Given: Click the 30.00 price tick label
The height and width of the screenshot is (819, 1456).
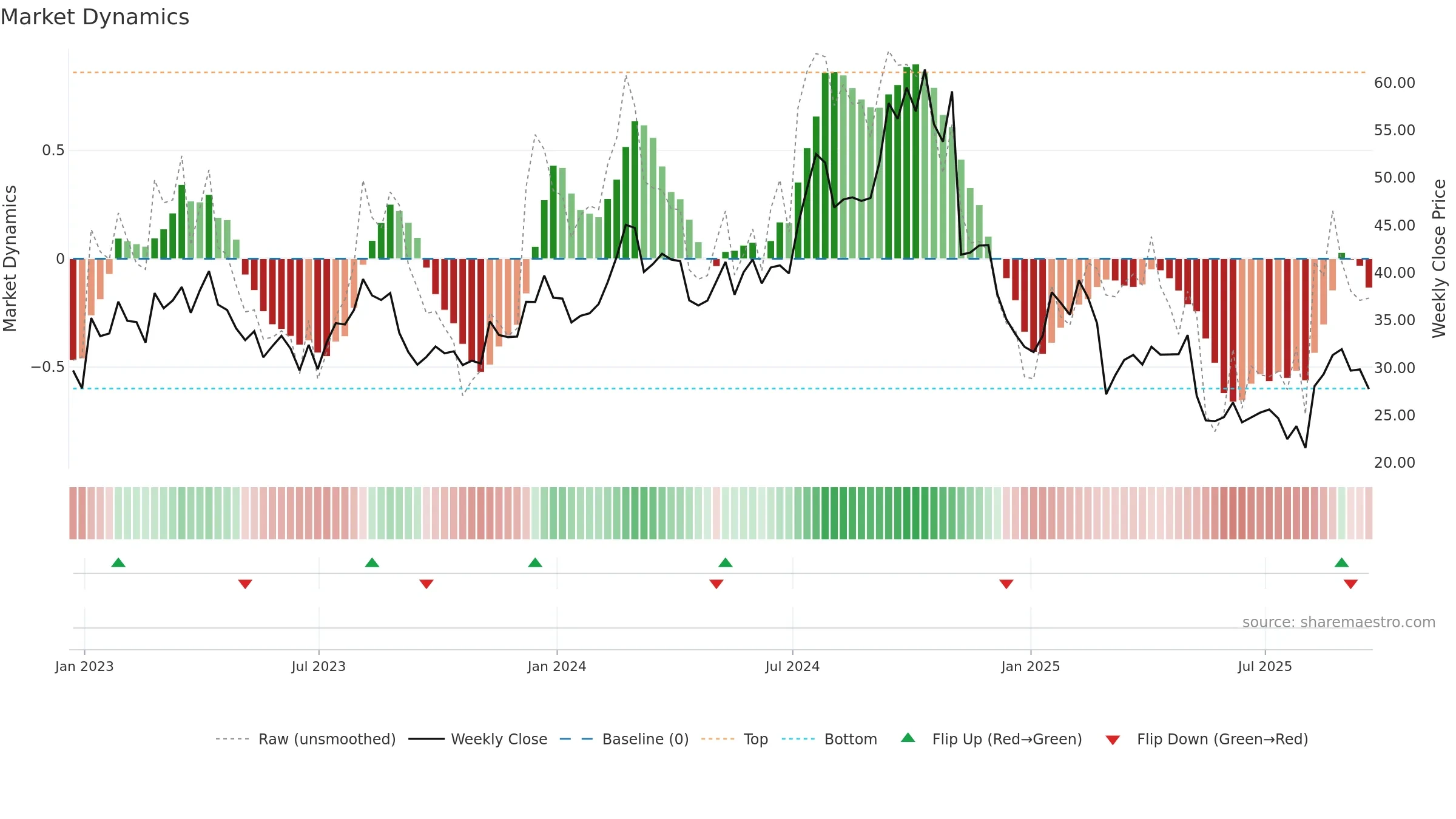Looking at the screenshot, I should click(1395, 368).
